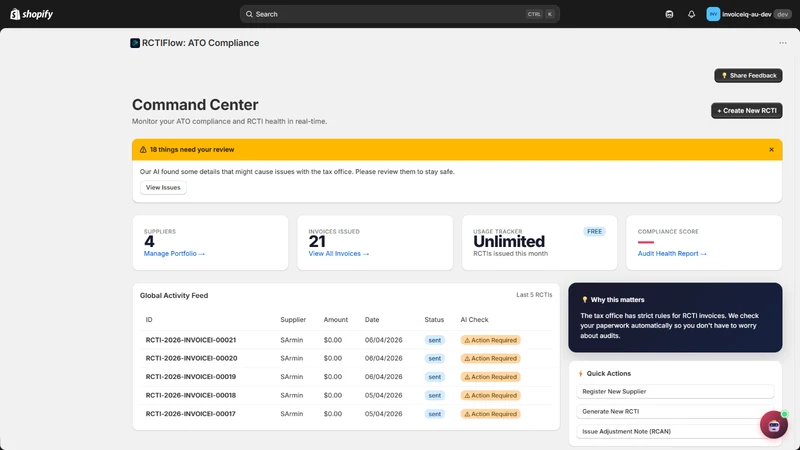Click the Last 5 RCTIs label

pos(534,295)
